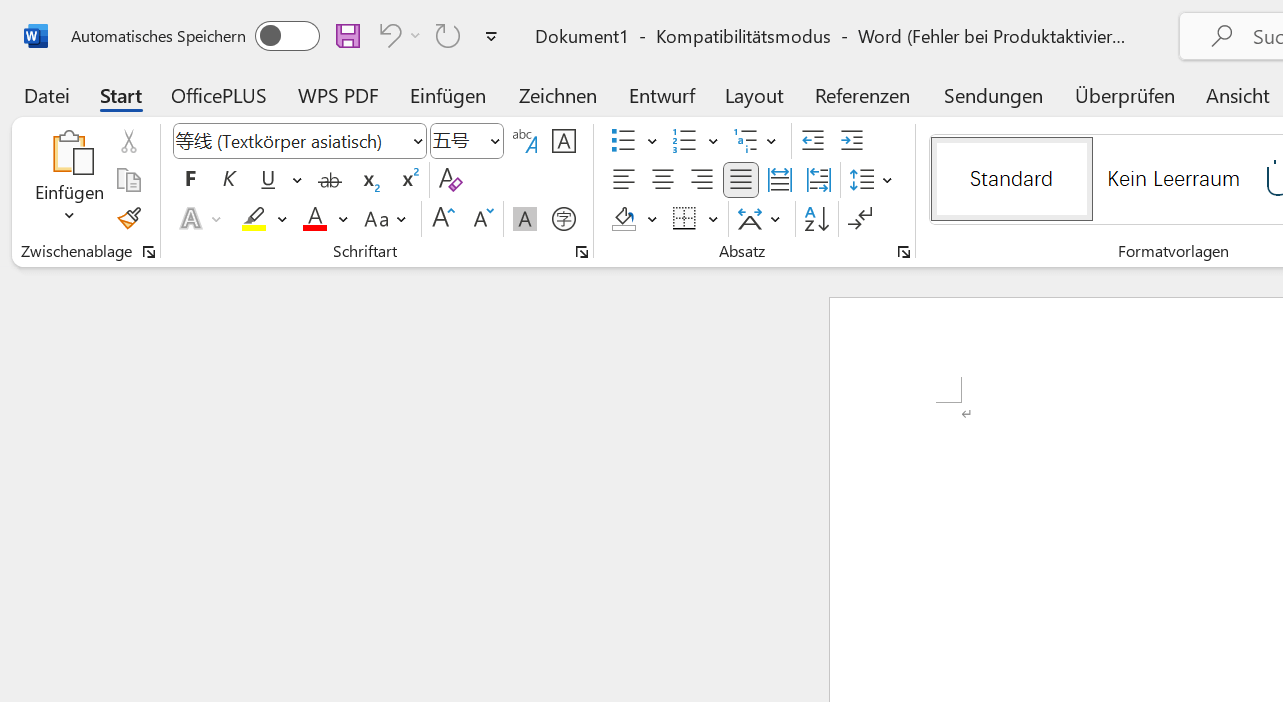
Task: Increase indent of the paragraph
Action: [851, 141]
